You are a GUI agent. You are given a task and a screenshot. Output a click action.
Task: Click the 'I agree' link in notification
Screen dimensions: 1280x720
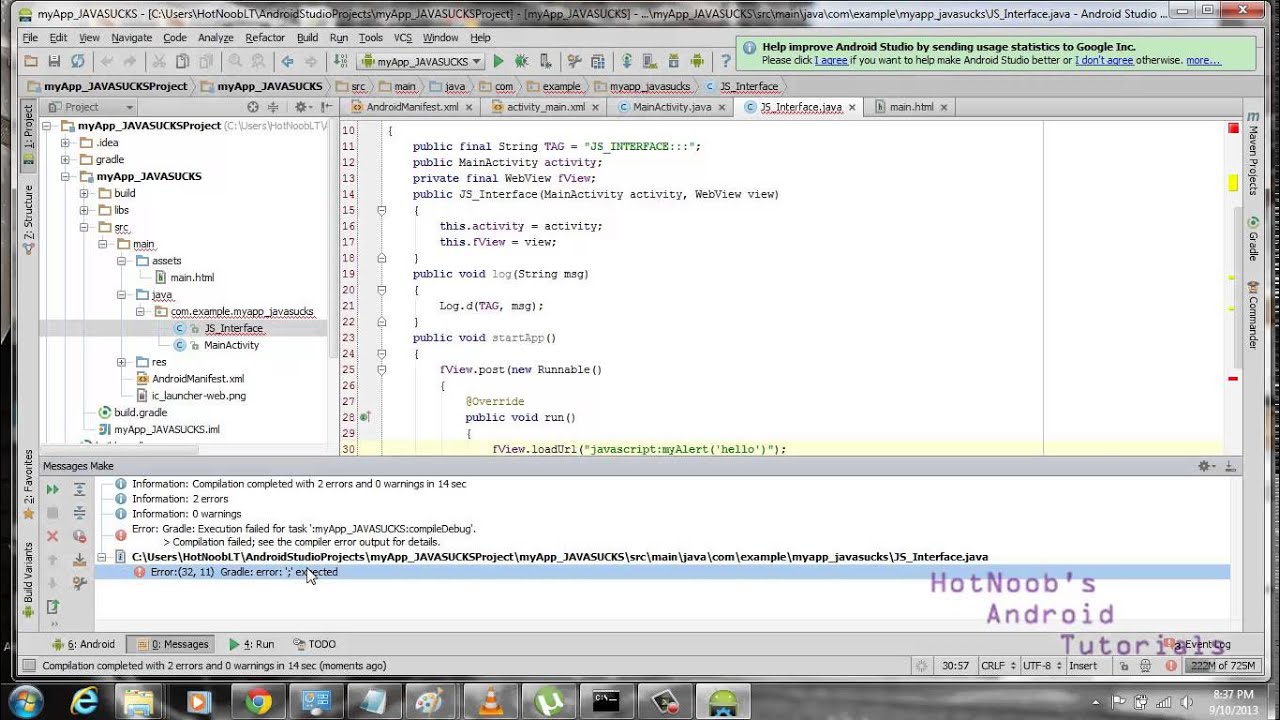831,61
